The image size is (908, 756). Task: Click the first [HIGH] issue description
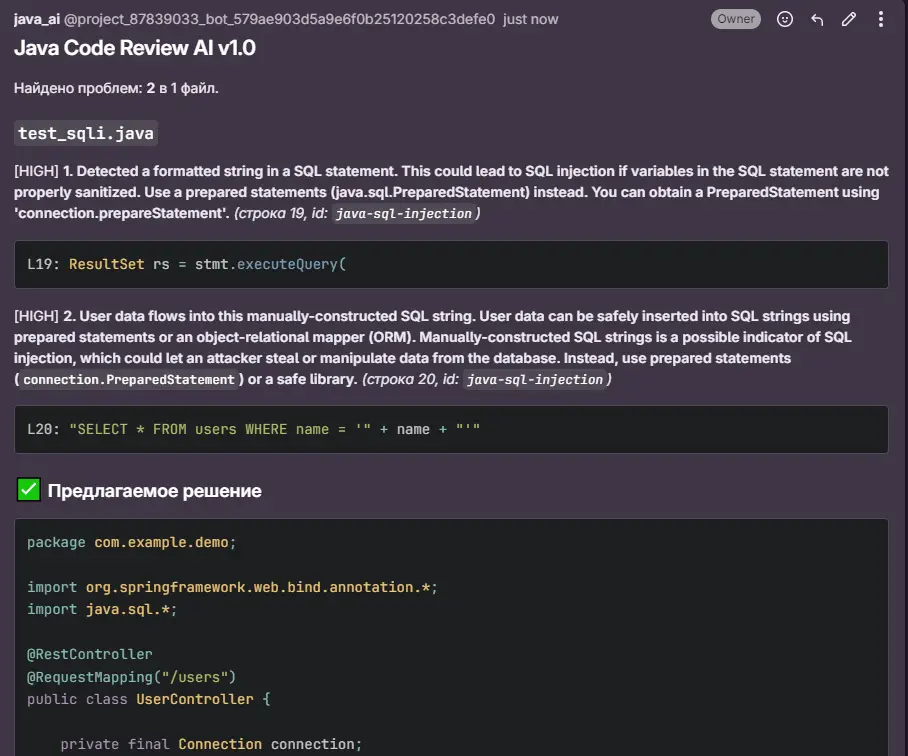tap(451, 192)
